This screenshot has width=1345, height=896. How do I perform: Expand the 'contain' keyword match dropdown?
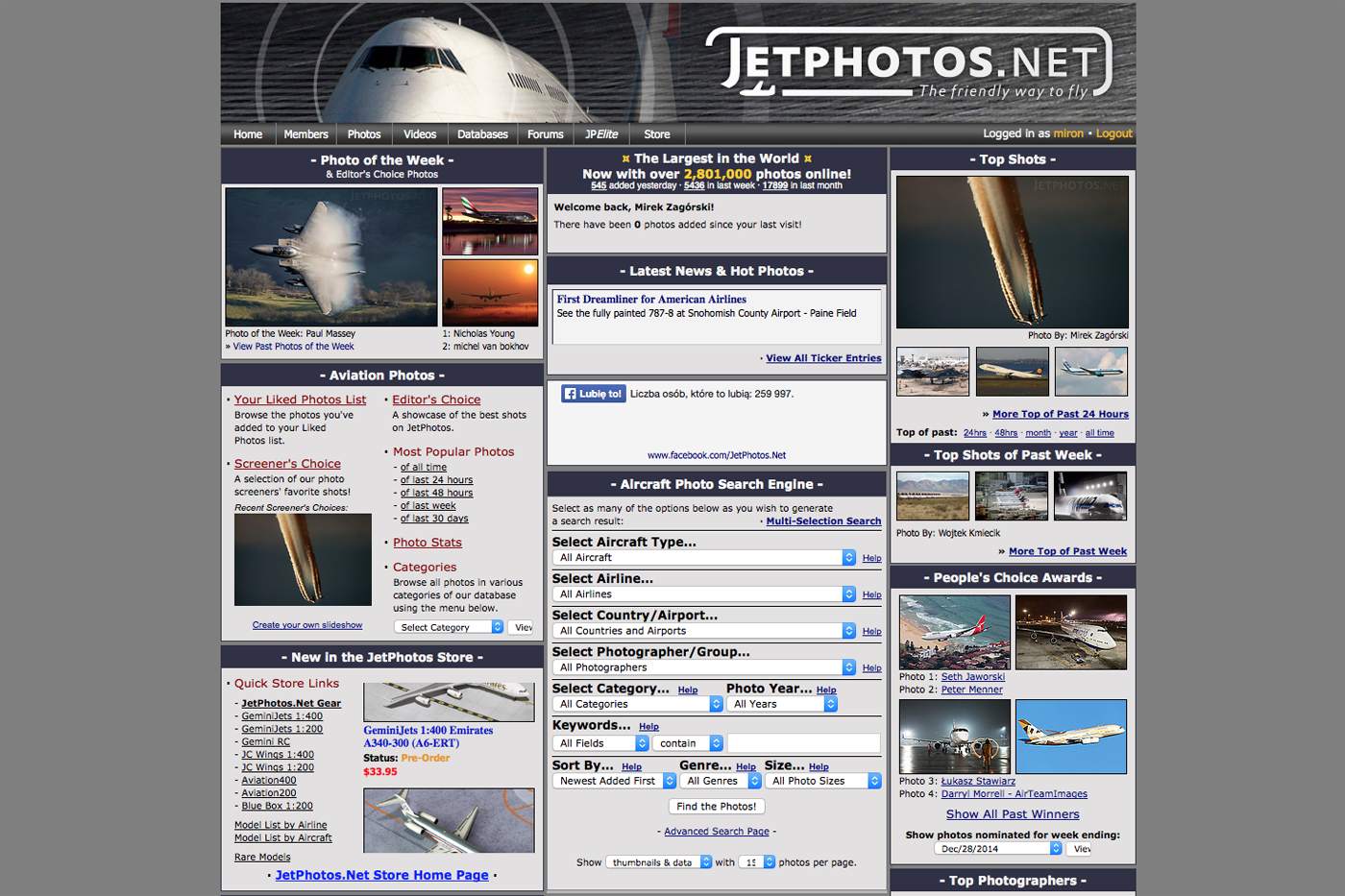[688, 743]
